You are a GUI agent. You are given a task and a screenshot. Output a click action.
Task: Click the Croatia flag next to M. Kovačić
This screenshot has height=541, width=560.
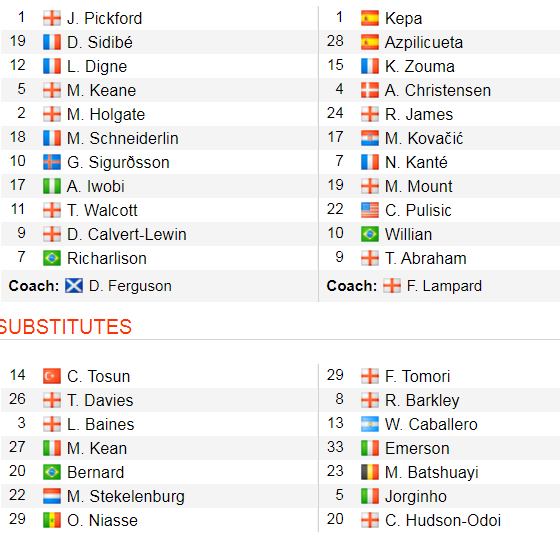[370, 138]
